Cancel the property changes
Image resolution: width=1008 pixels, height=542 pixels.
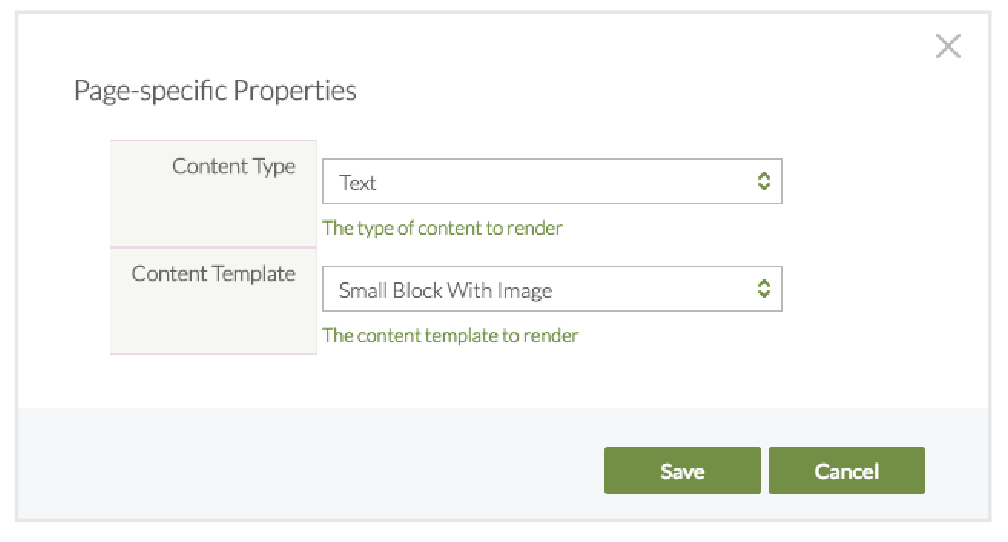click(846, 471)
